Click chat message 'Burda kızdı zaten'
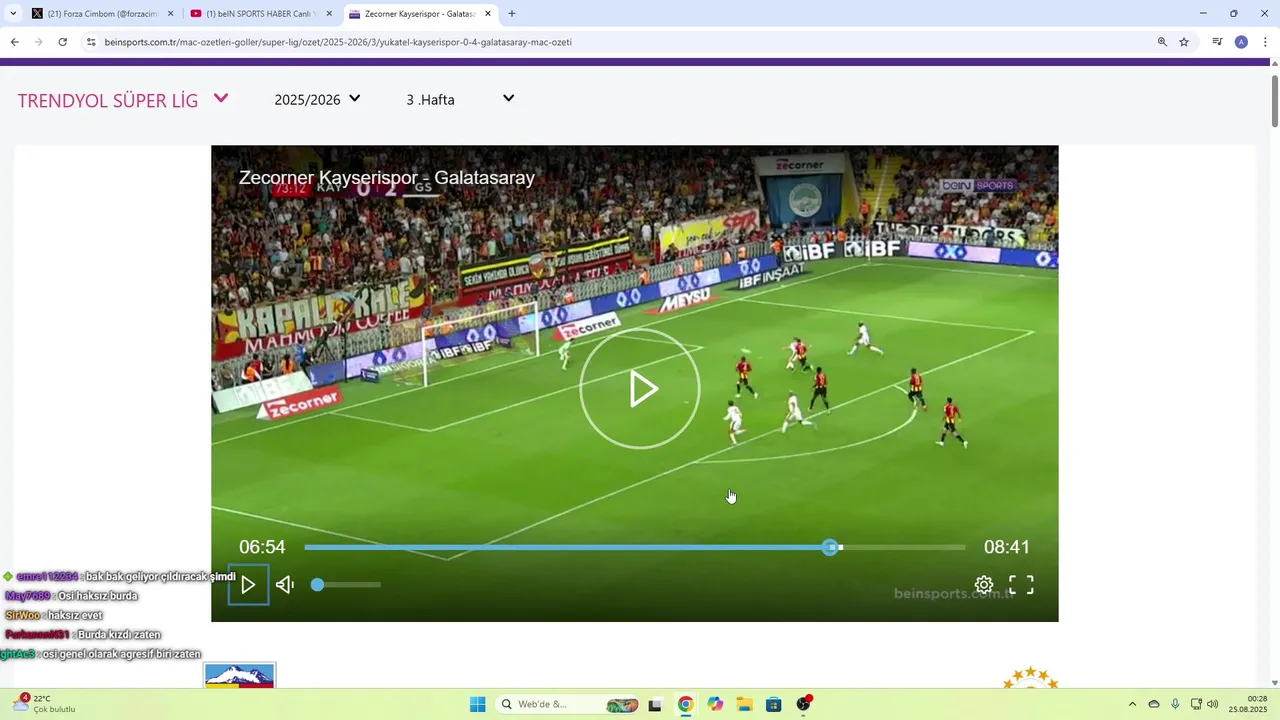This screenshot has height=720, width=1280. [118, 635]
